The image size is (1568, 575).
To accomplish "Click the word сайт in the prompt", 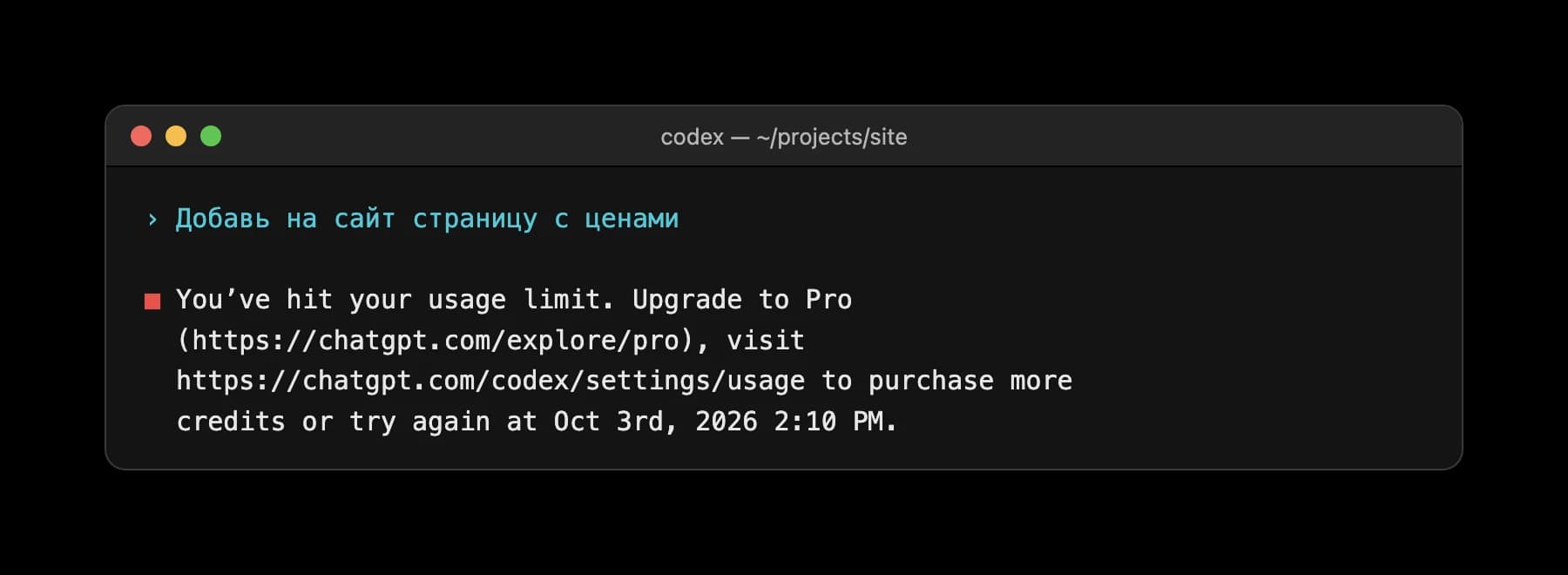I will (364, 219).
